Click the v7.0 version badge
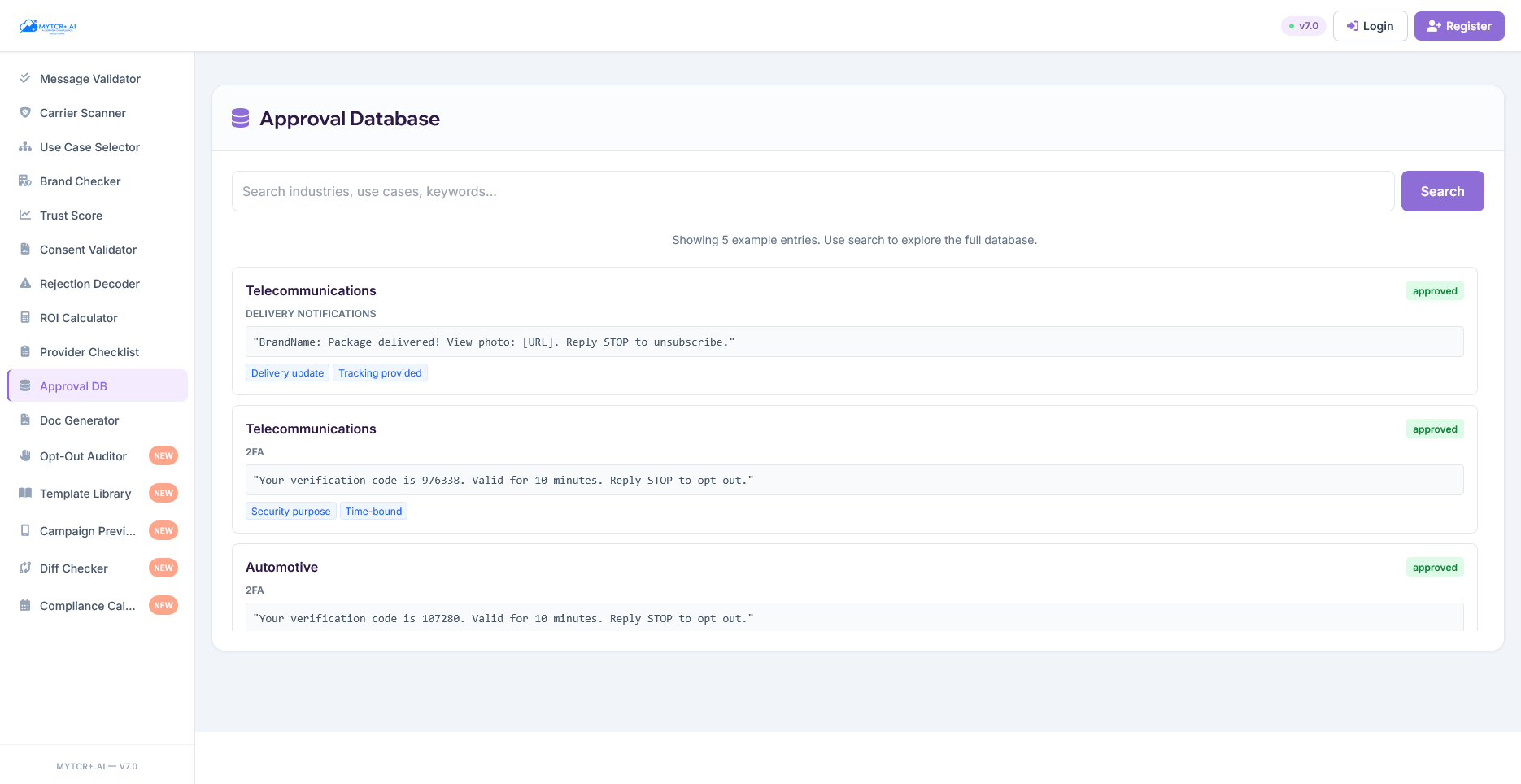 tap(1304, 25)
